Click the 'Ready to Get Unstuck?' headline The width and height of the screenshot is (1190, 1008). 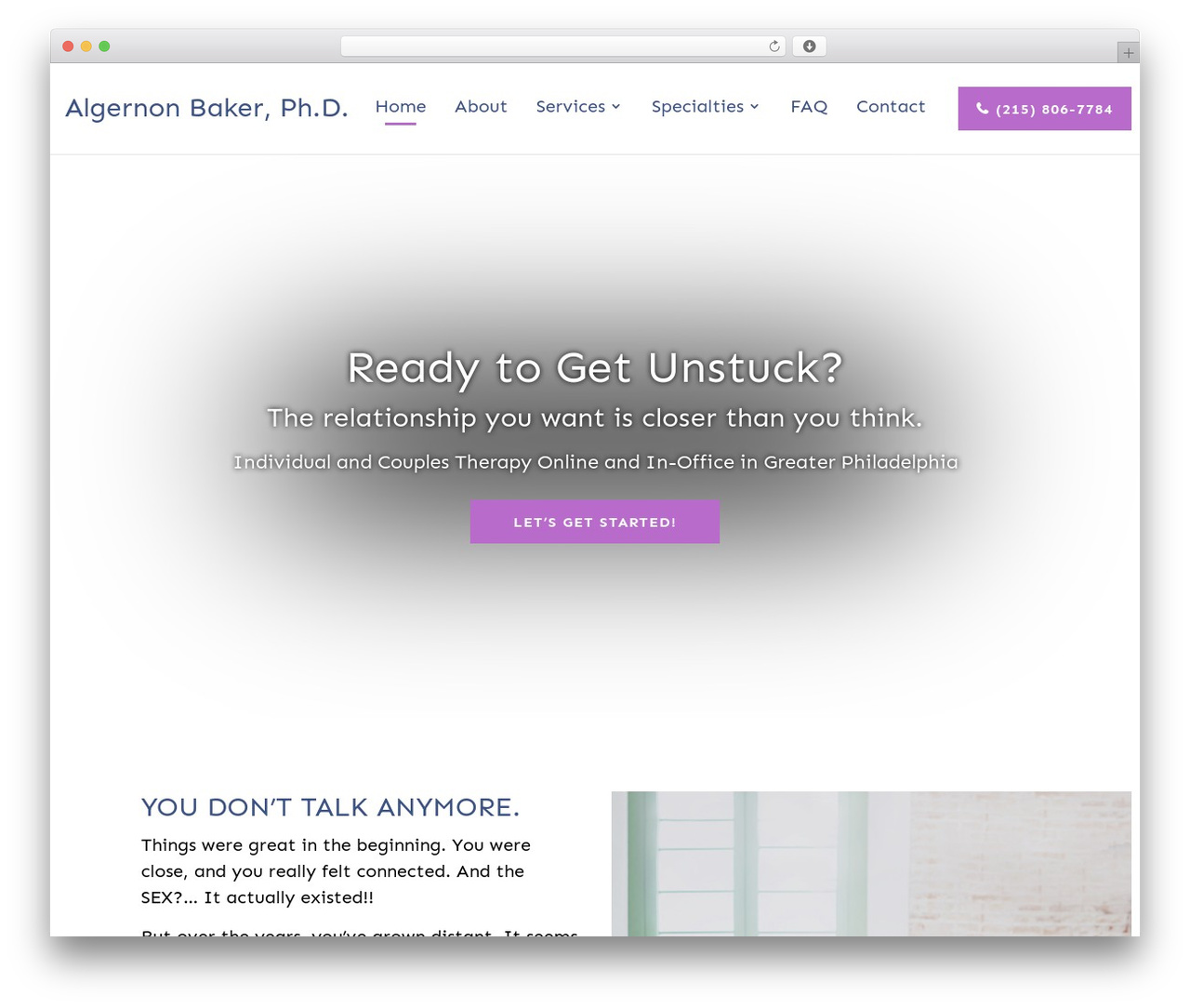point(595,368)
